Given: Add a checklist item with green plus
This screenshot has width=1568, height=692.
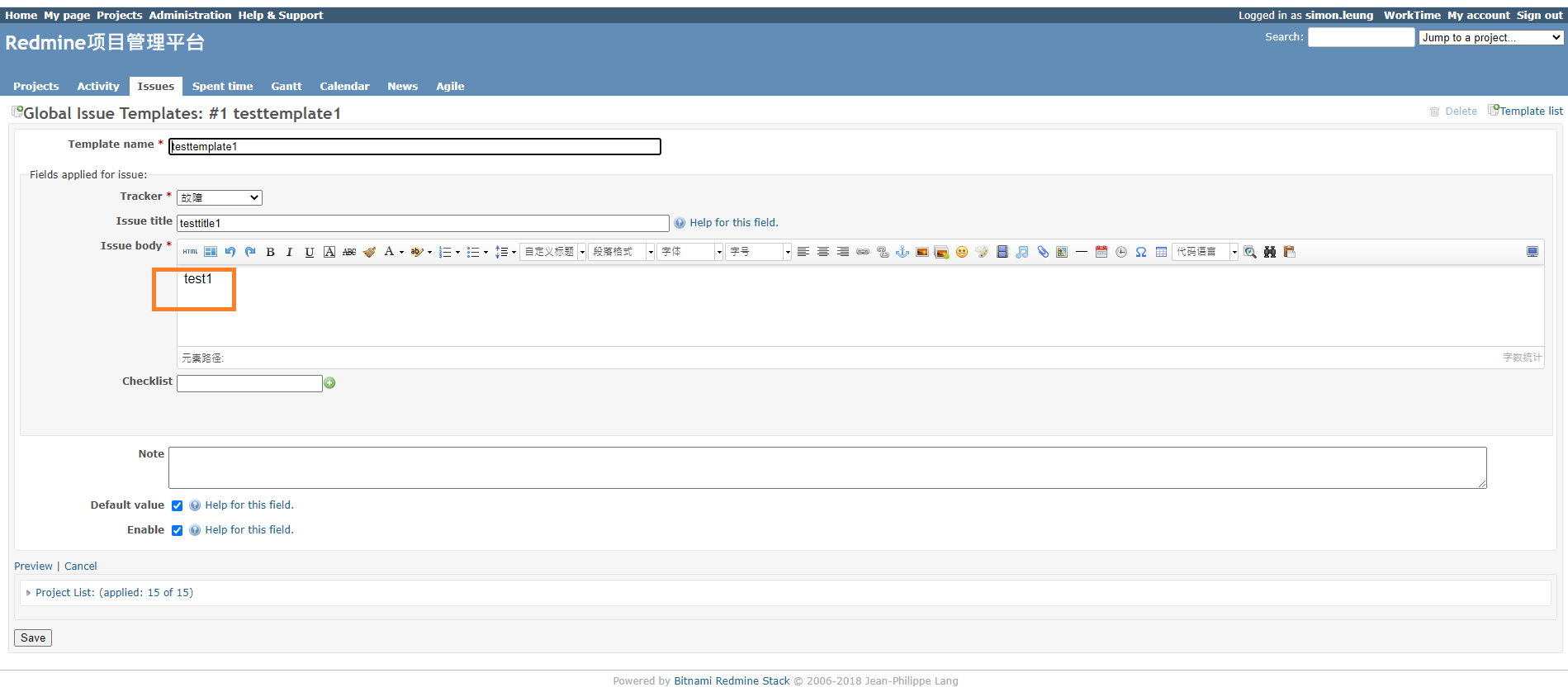Looking at the screenshot, I should tap(329, 383).
